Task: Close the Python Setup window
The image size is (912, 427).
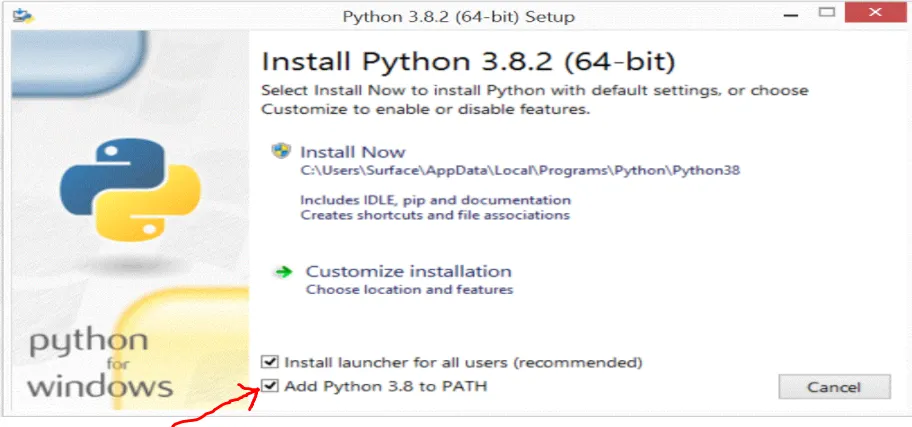Action: click(x=875, y=12)
